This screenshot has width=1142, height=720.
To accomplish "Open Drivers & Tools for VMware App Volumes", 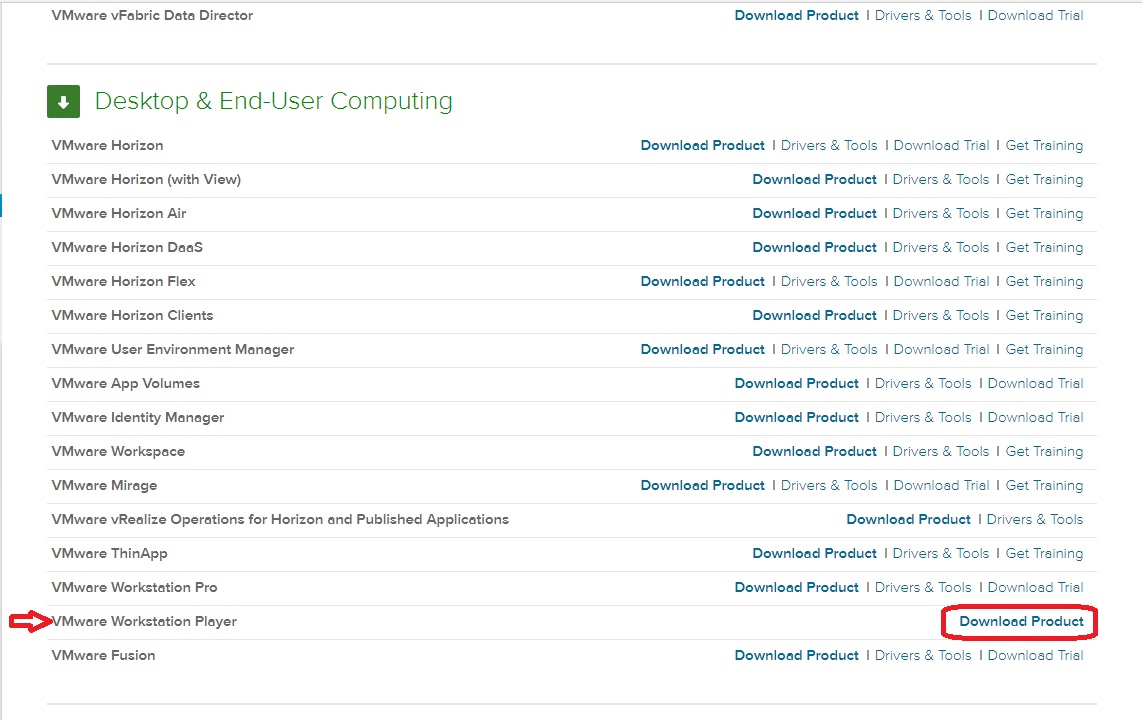I will pyautogui.click(x=923, y=384).
